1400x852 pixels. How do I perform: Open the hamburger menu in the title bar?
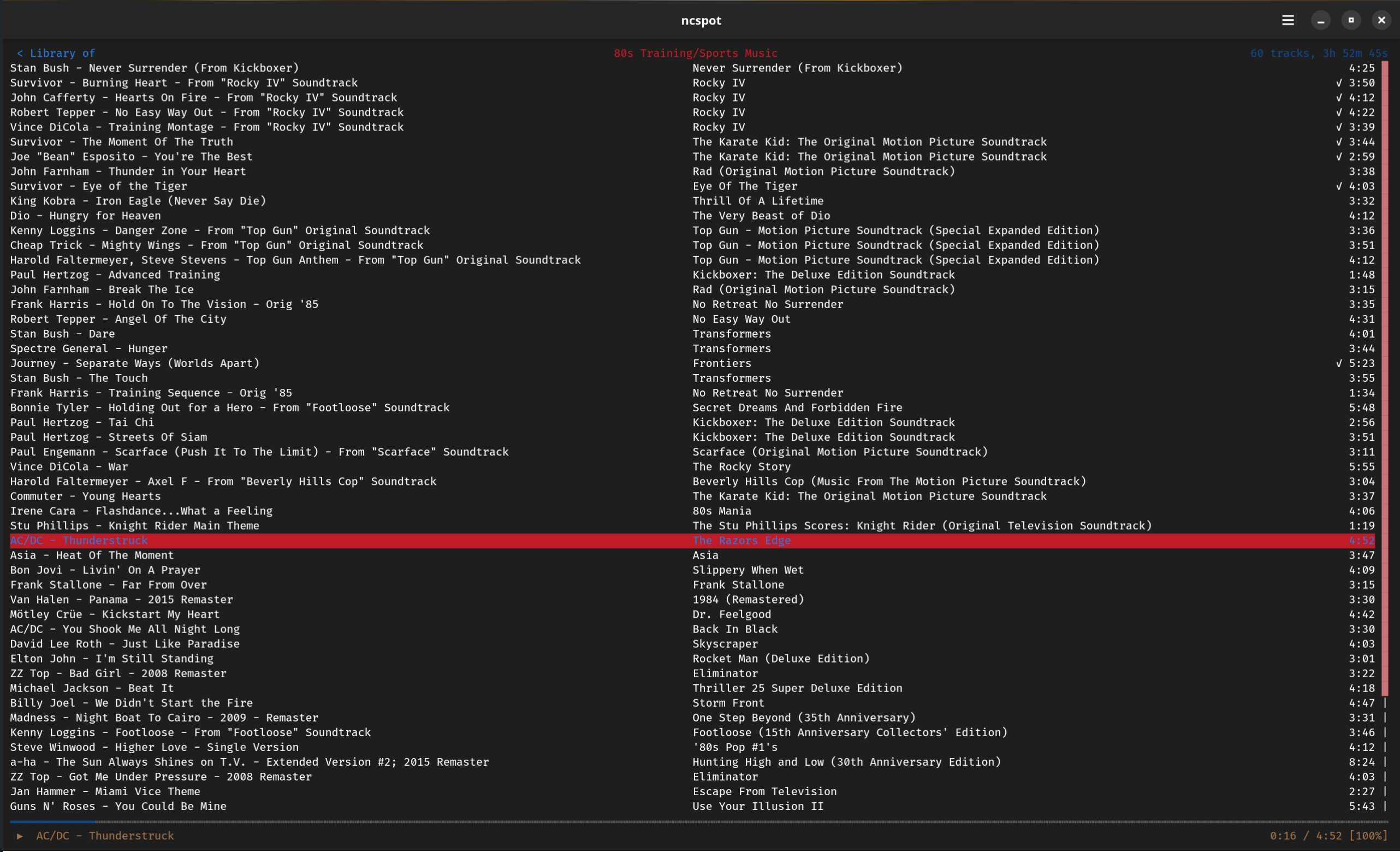pos(1288,20)
